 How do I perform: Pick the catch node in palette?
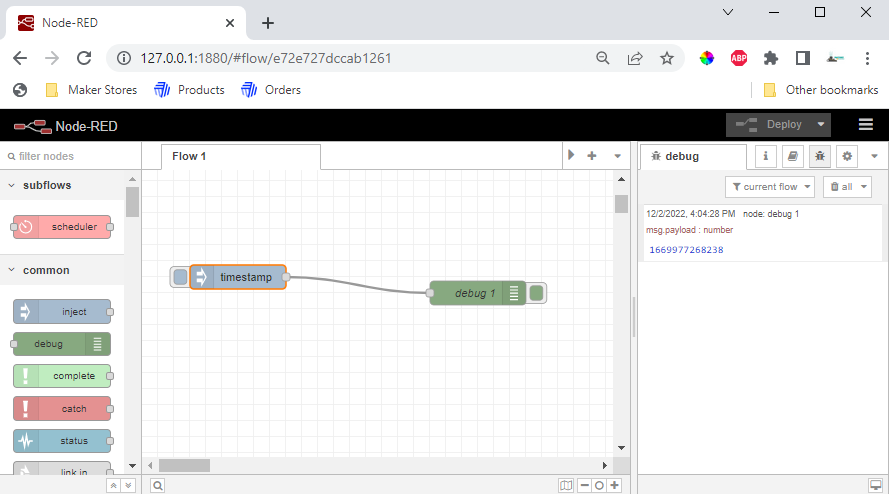[62, 408]
